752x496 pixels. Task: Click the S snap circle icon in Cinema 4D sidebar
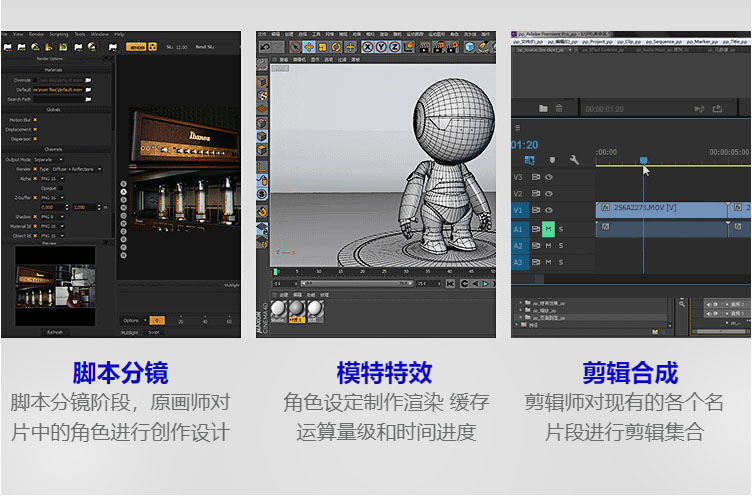(x=262, y=194)
